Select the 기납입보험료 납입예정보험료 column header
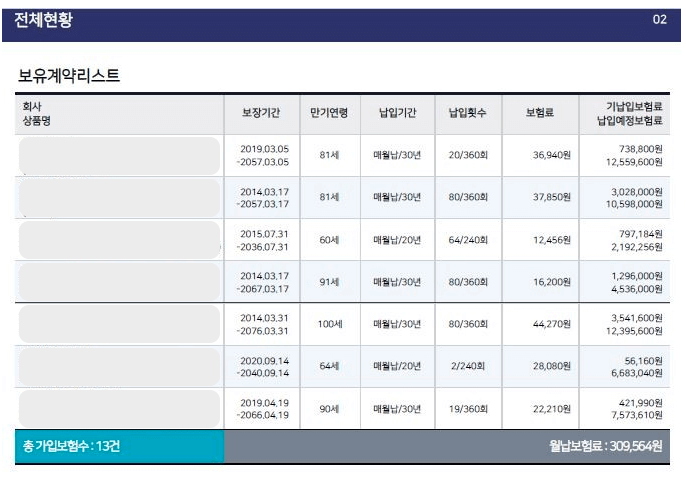 point(629,114)
